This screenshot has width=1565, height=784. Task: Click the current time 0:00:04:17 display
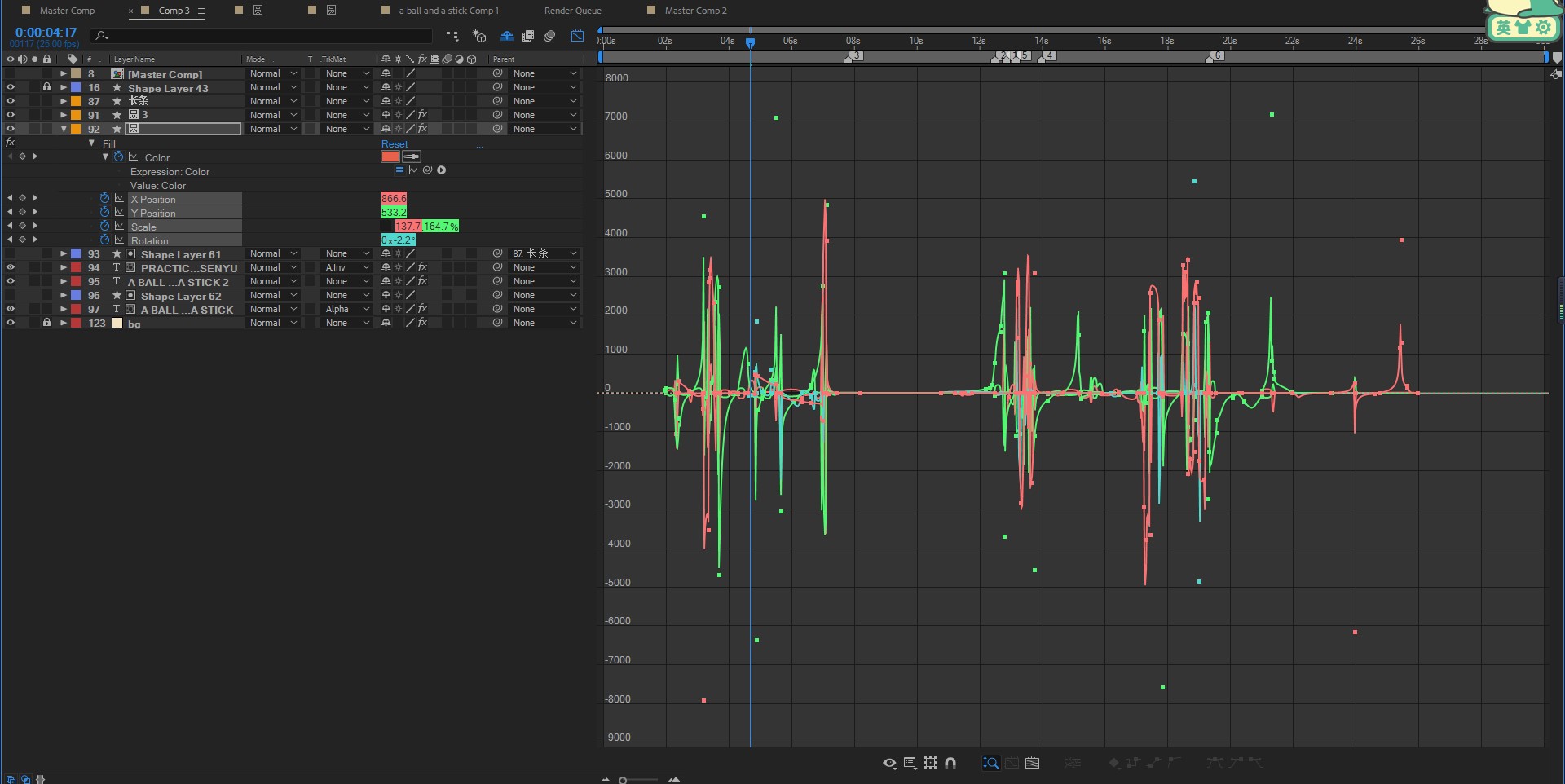pos(46,33)
